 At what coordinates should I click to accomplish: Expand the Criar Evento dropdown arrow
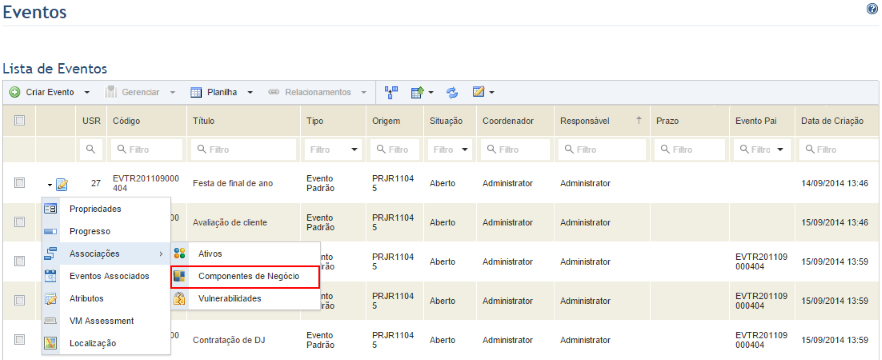tap(87, 92)
